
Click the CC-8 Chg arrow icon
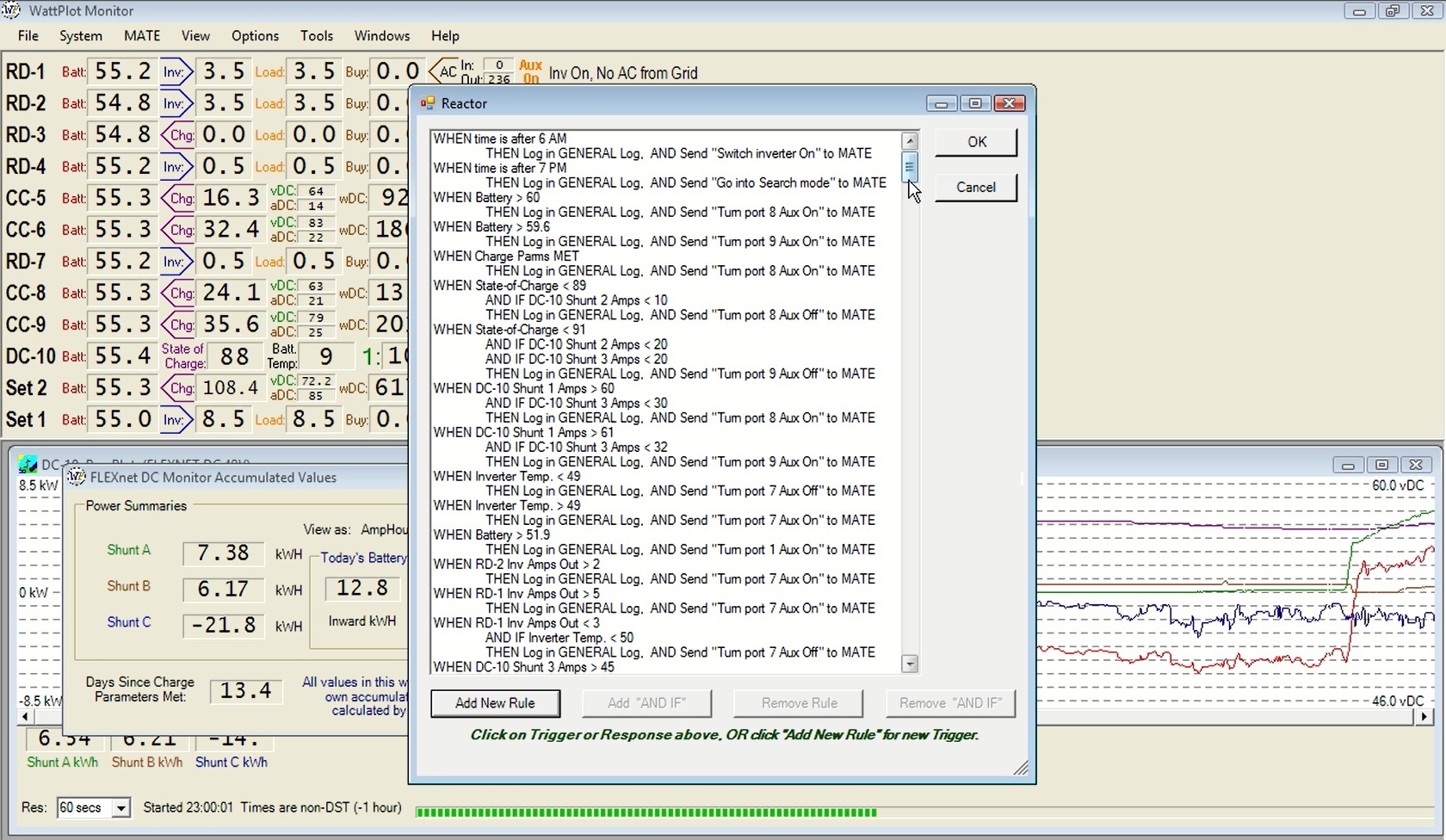178,293
